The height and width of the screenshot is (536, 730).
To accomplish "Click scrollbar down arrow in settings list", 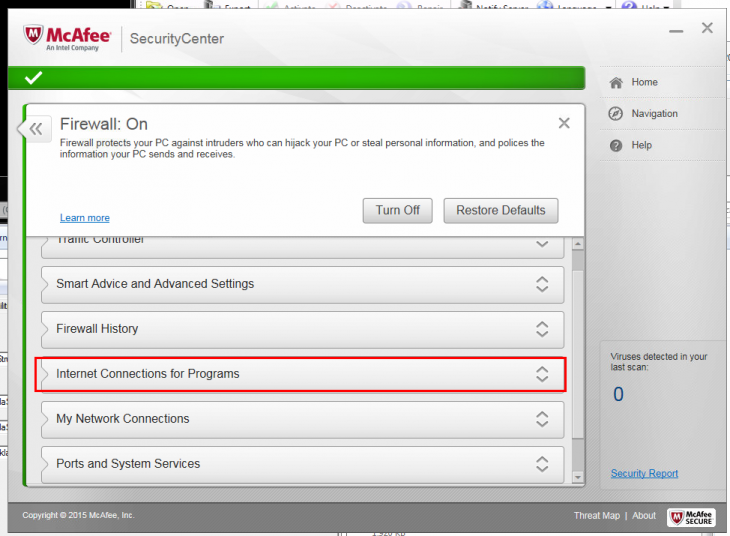I will coord(578,477).
